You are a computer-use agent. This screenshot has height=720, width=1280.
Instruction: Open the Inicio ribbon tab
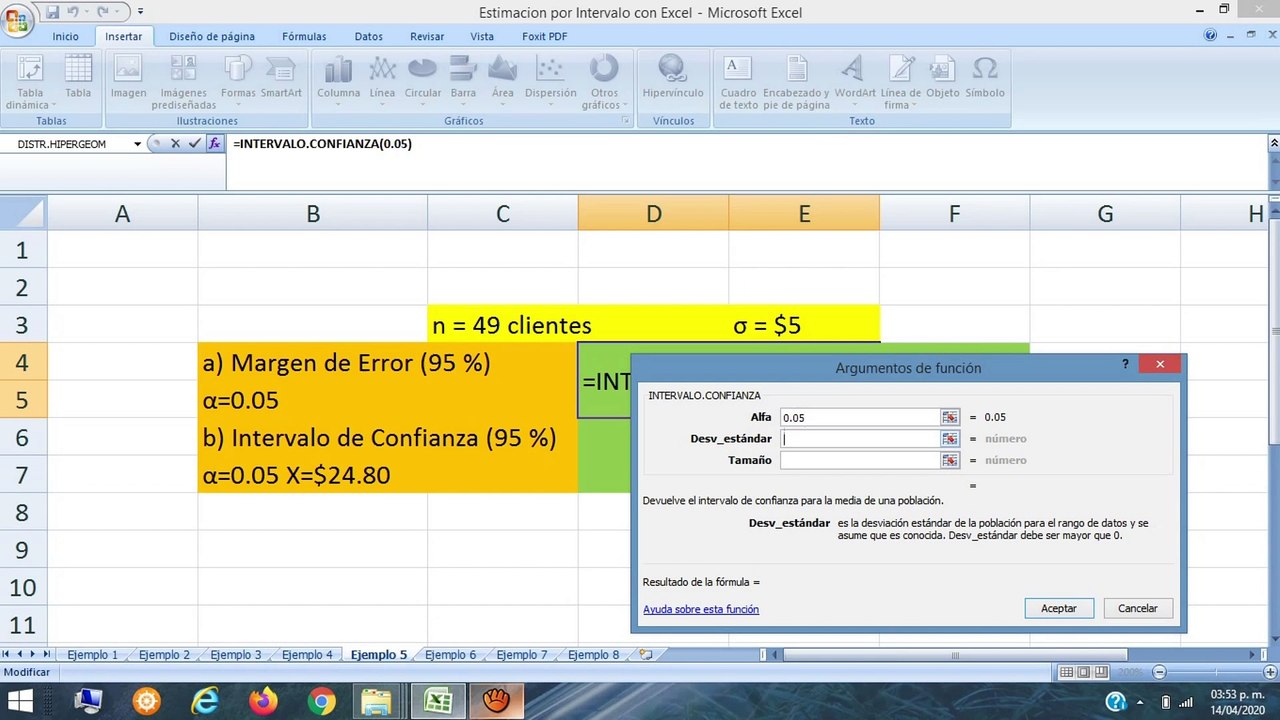click(65, 36)
